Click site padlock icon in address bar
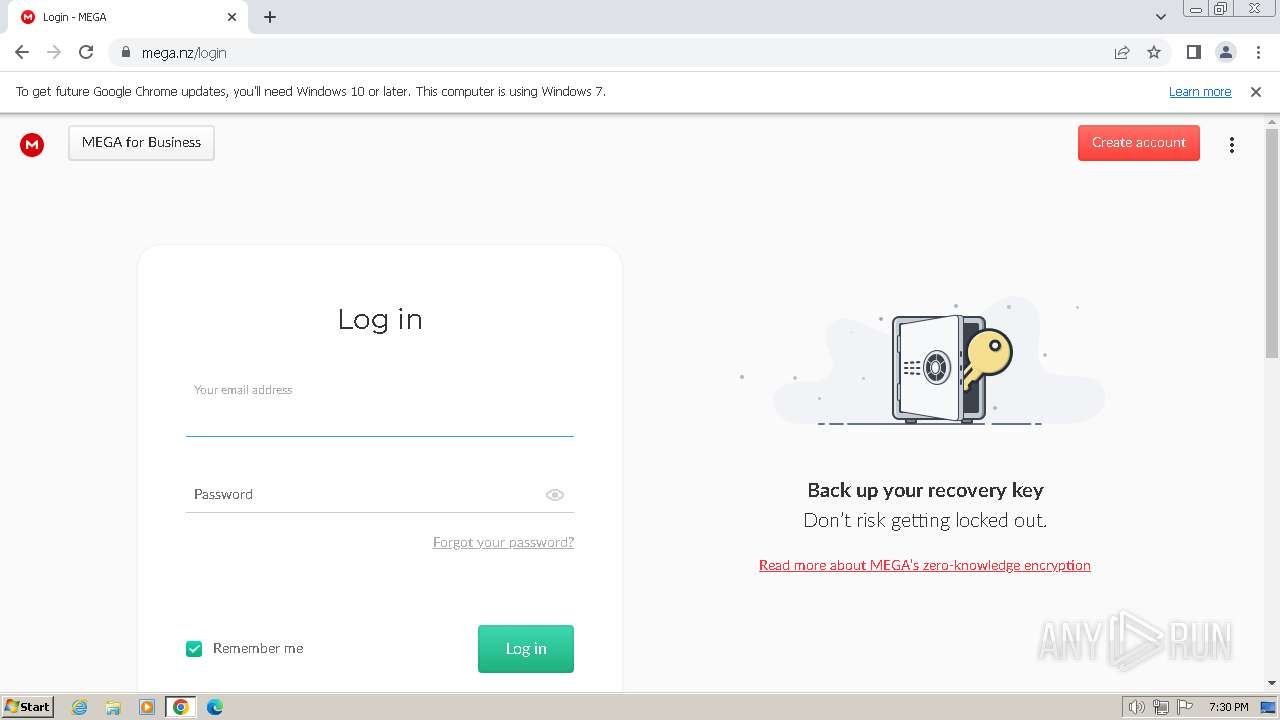This screenshot has width=1280, height=720. tap(125, 52)
